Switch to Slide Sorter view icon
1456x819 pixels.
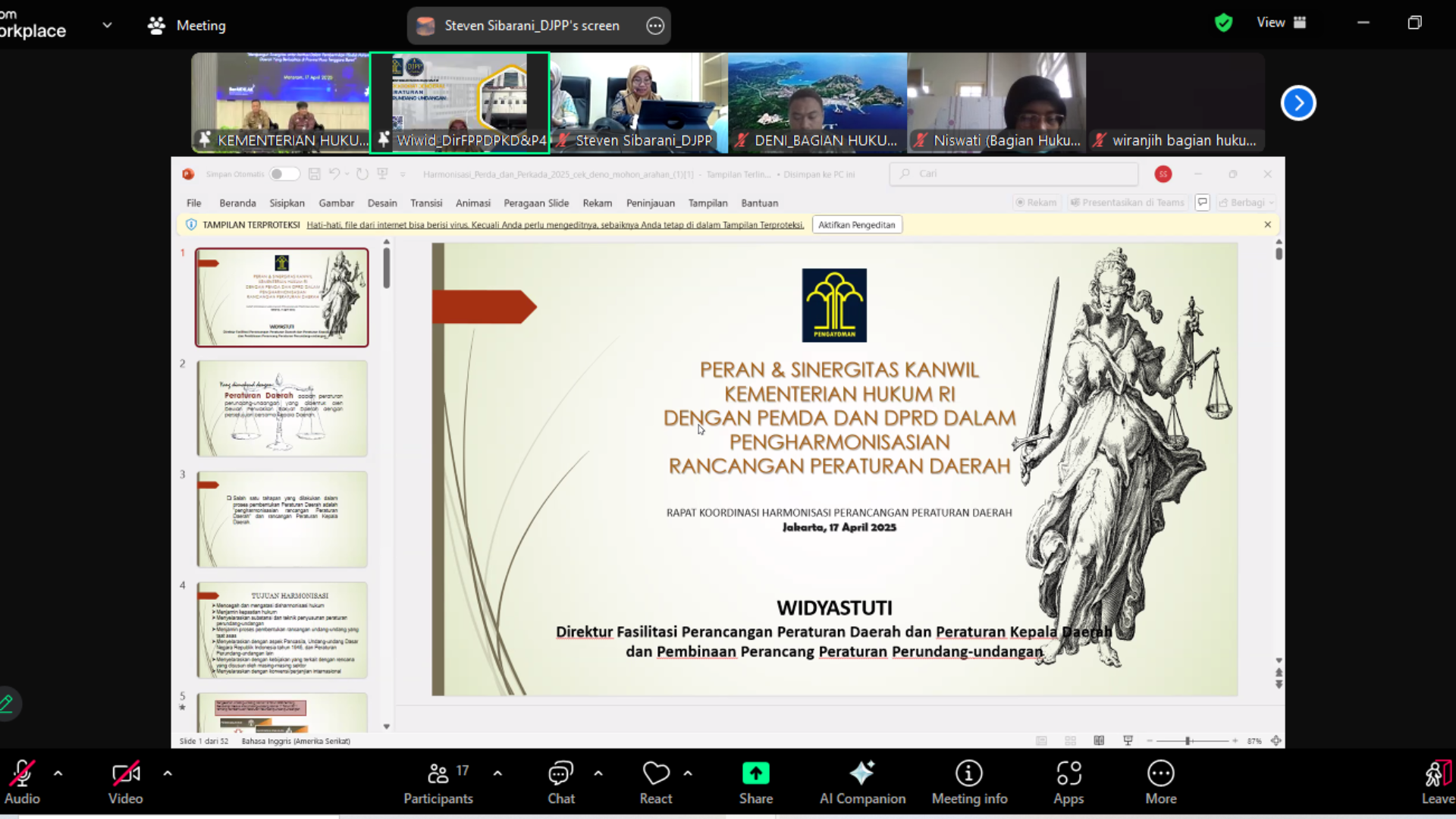point(1070,741)
